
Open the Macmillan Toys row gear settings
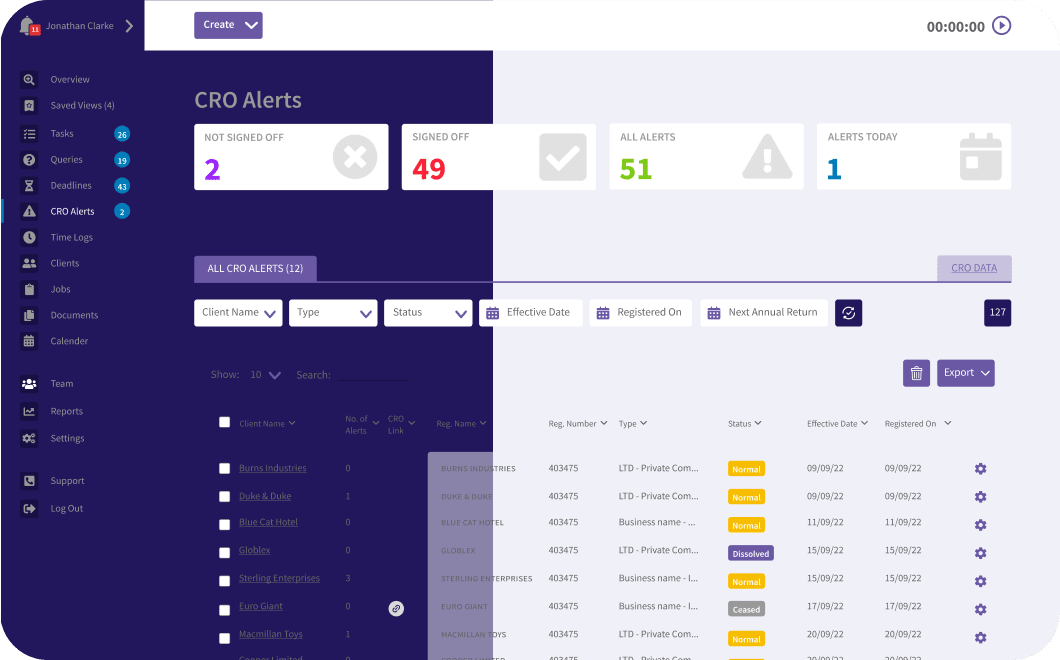click(980, 638)
